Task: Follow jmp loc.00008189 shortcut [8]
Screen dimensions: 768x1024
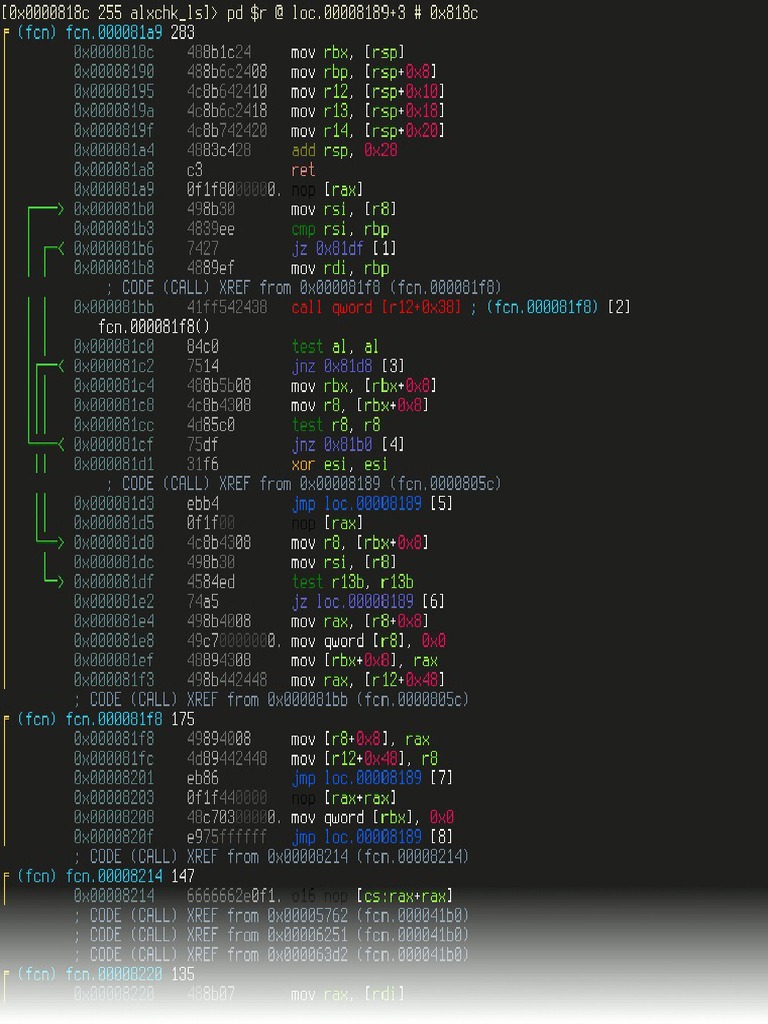Action: tap(369, 837)
